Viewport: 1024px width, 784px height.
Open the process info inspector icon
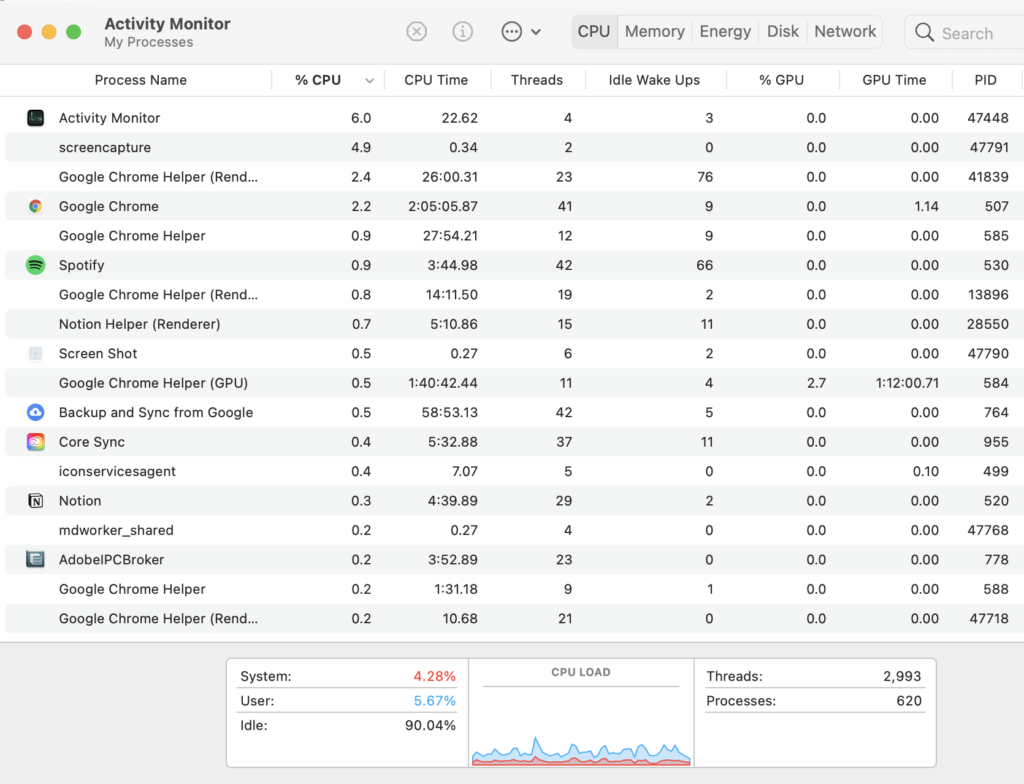click(462, 32)
